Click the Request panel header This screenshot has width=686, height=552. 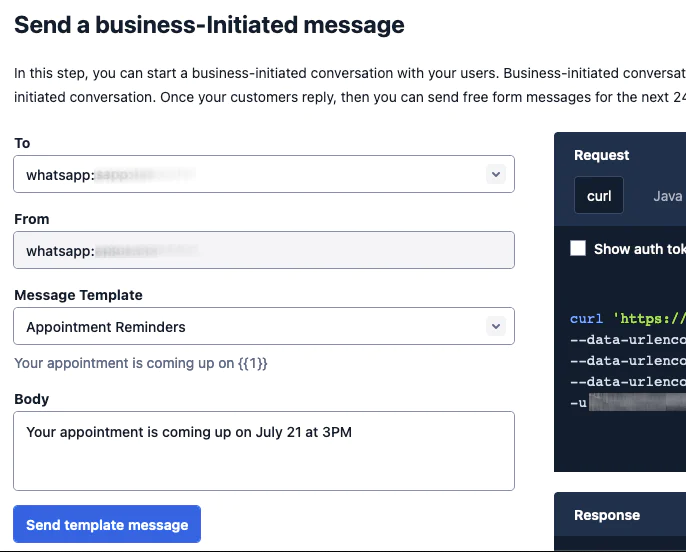pos(602,155)
